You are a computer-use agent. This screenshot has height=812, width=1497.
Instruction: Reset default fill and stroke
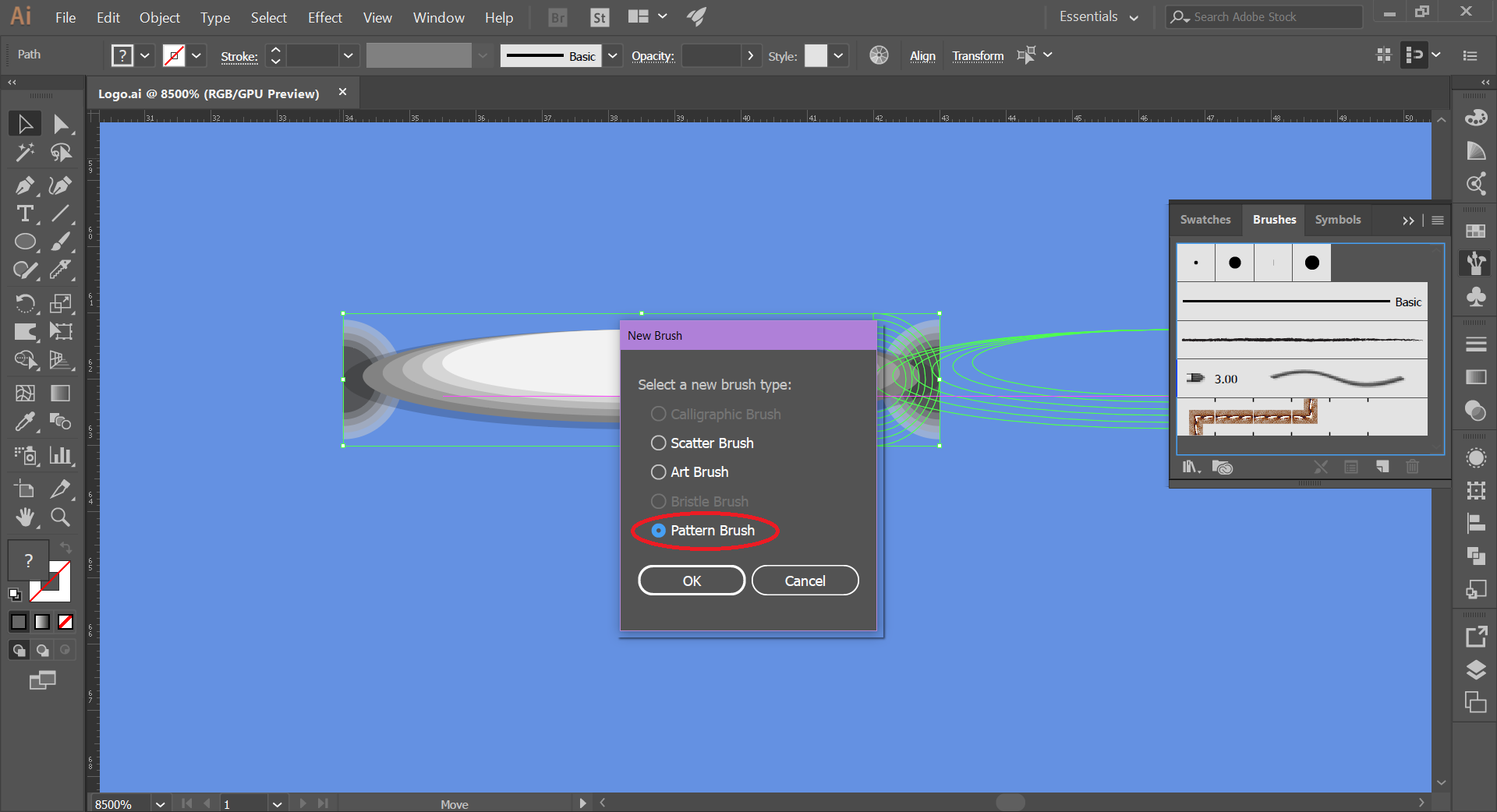pyautogui.click(x=15, y=595)
